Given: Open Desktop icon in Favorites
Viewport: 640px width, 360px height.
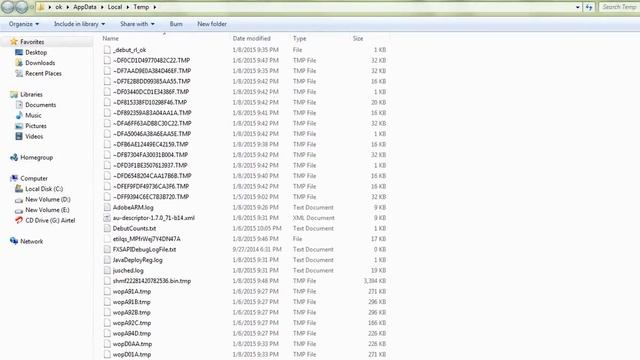Looking at the screenshot, I should (19, 52).
